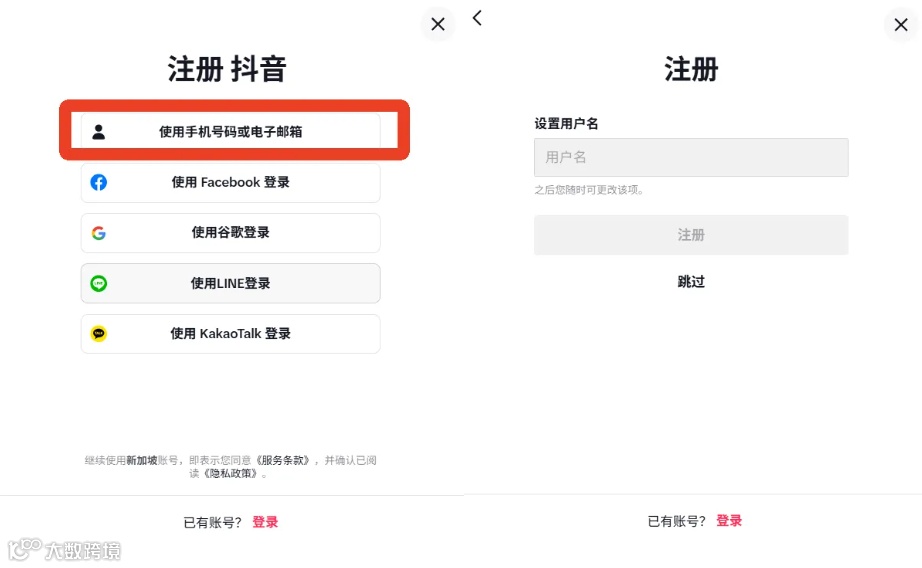Image resolution: width=922 pixels, height=568 pixels.
Task: Click 登录 link under the signup options list
Action: pyautogui.click(x=265, y=522)
